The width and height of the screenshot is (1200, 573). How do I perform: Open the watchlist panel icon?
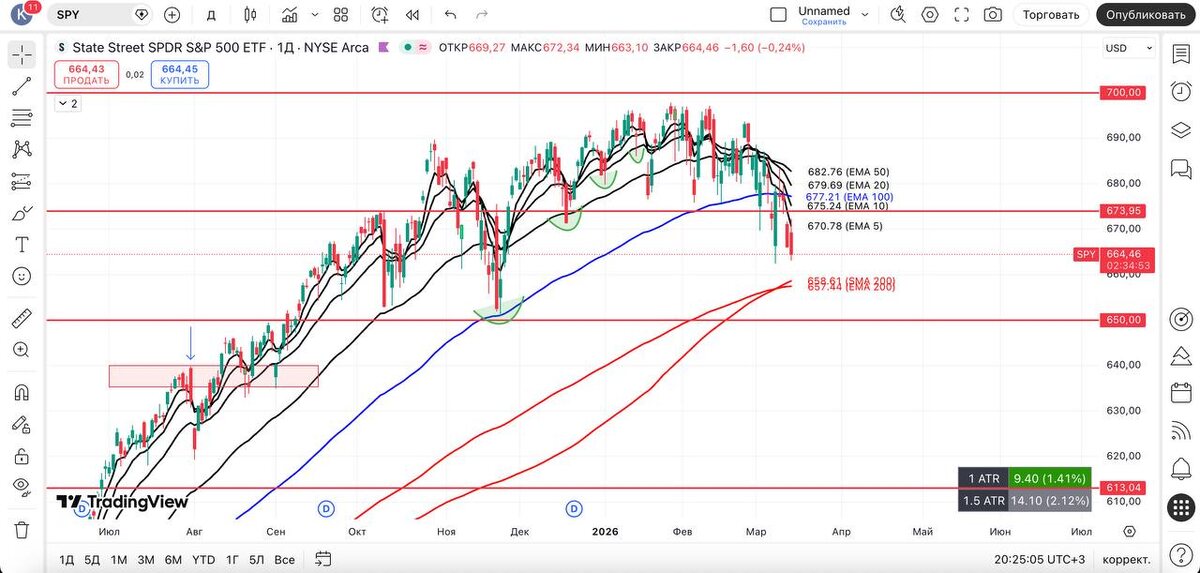point(1180,54)
